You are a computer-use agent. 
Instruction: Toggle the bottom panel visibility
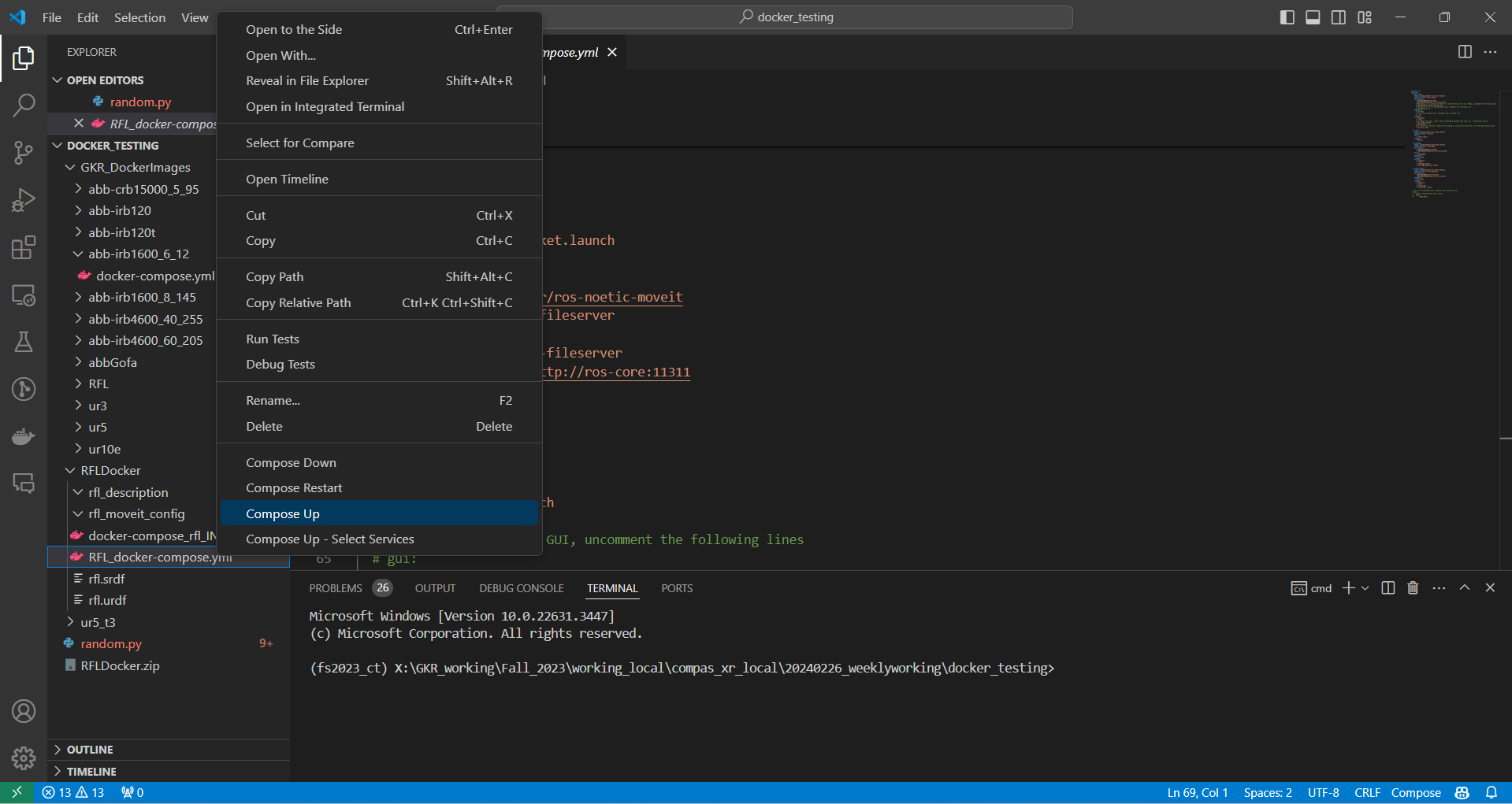[x=1312, y=17]
